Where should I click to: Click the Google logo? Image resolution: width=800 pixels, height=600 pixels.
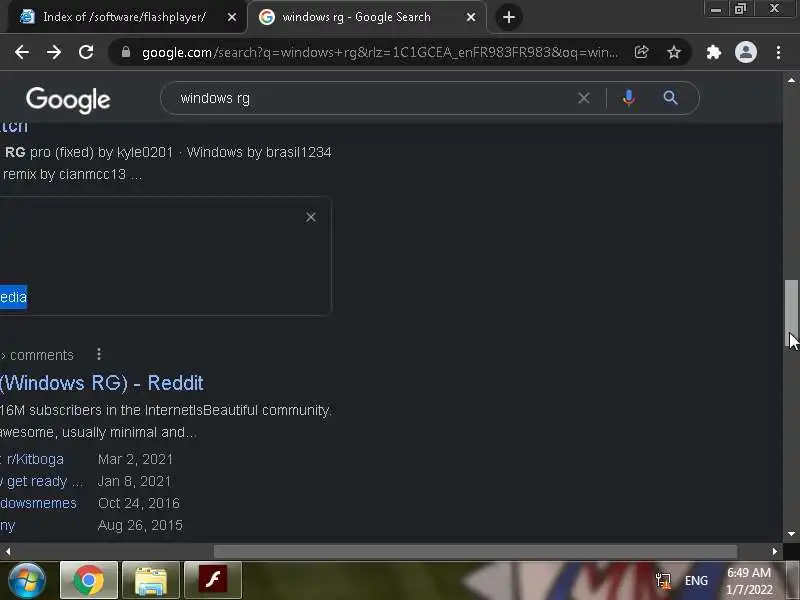click(68, 100)
